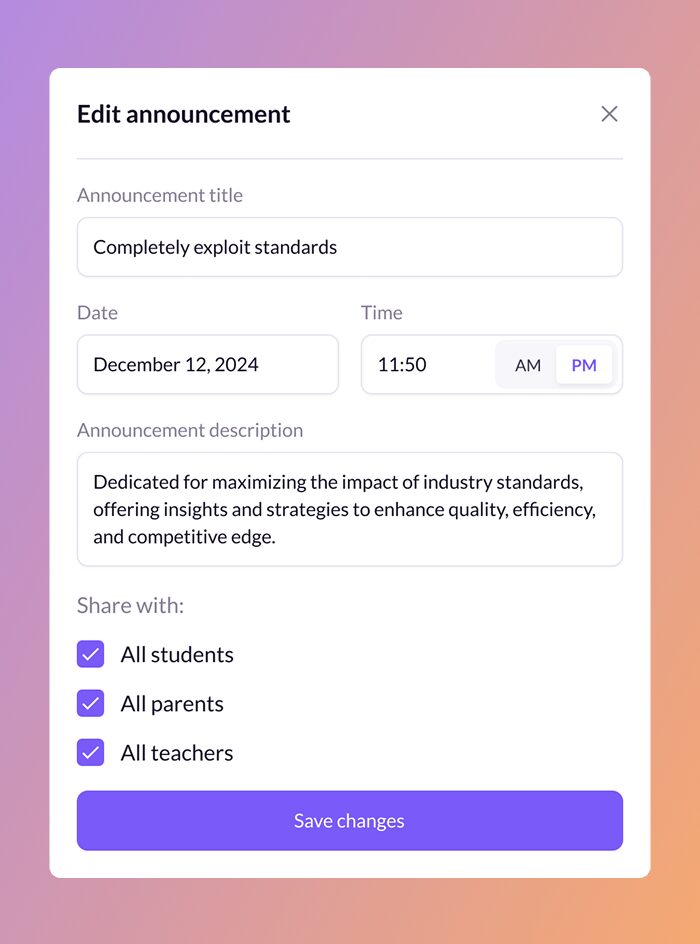The image size is (700, 944).
Task: Click the "Announcement title" field label
Action: tap(160, 195)
